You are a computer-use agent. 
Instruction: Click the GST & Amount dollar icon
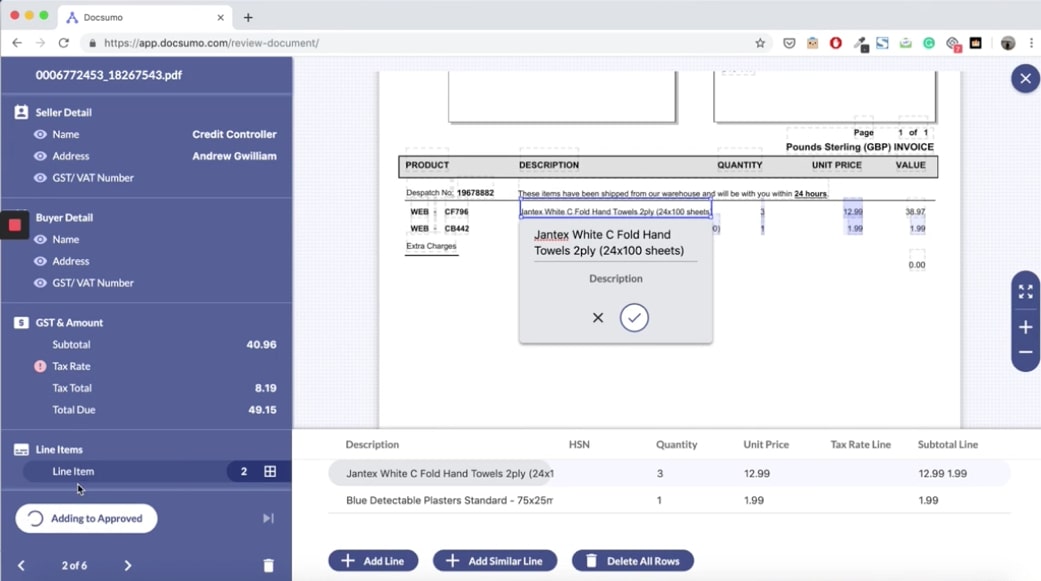click(23, 322)
